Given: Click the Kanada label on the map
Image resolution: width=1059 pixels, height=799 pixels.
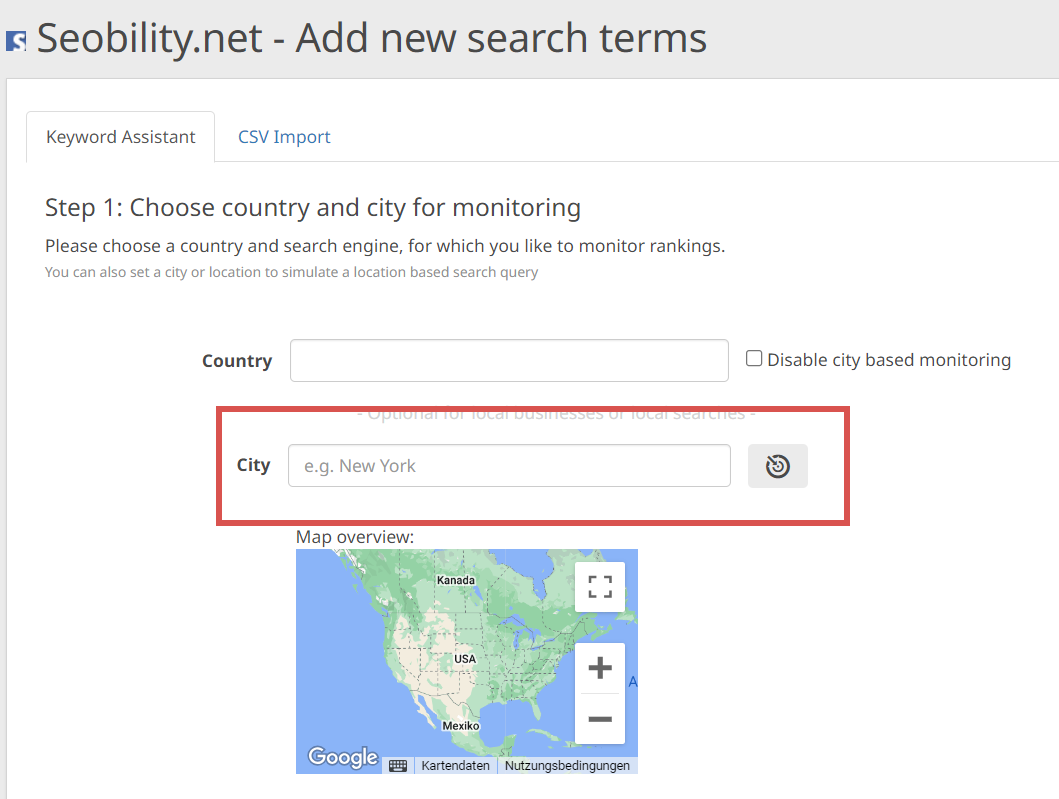Looking at the screenshot, I should [455, 580].
